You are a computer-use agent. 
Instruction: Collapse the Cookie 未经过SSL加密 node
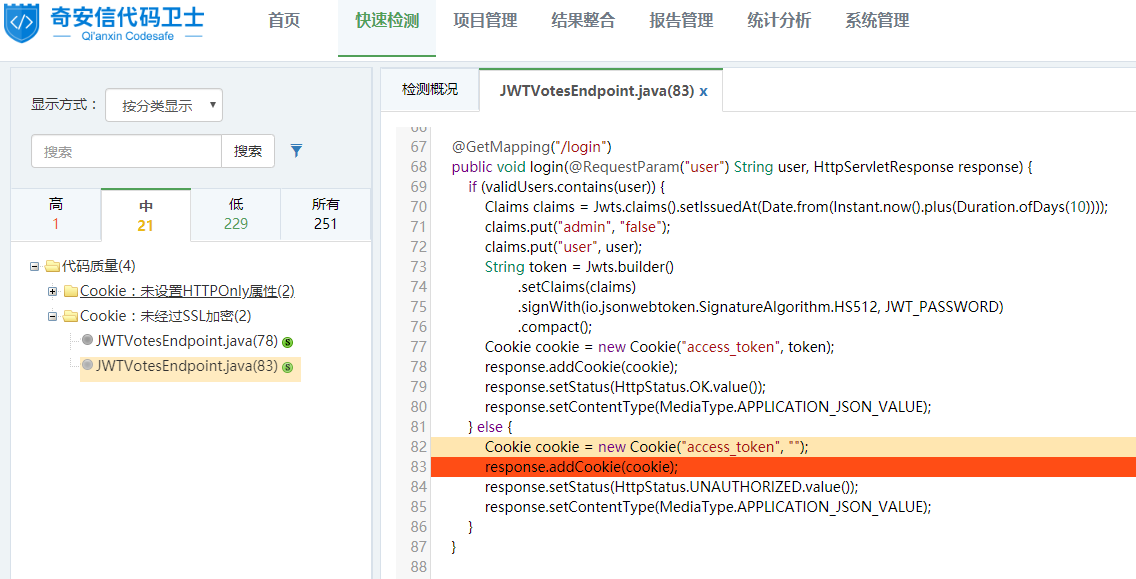53,316
